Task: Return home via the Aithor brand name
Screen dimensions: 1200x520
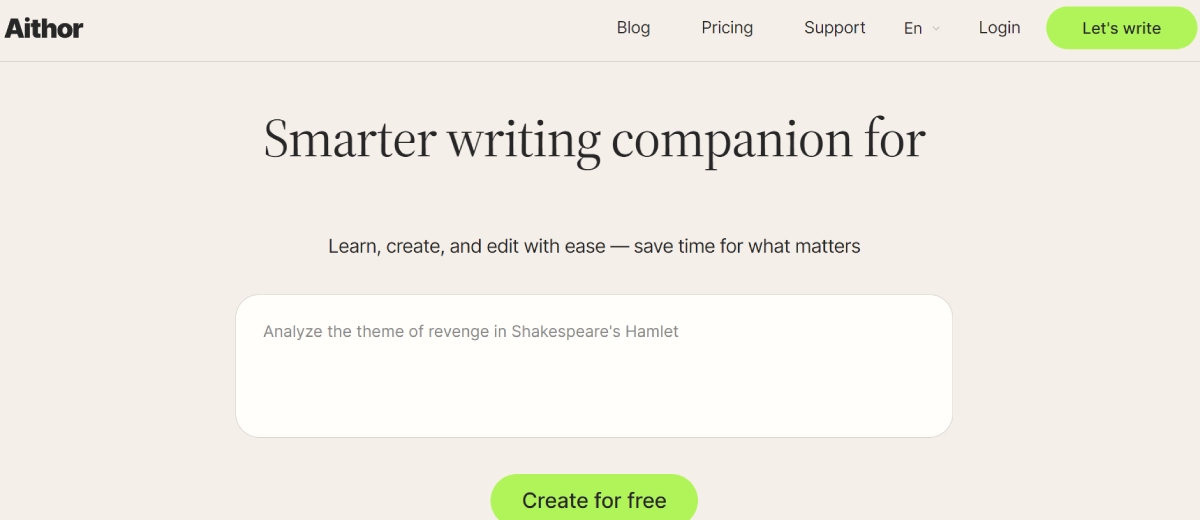Action: (44, 28)
